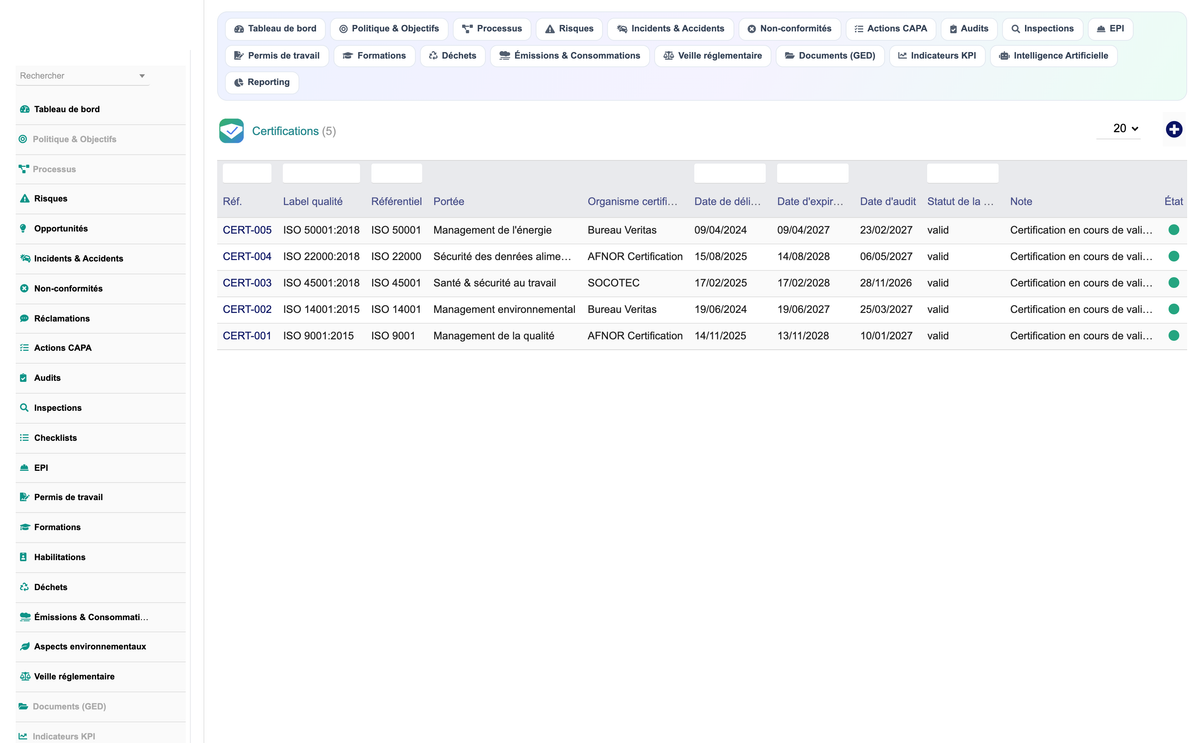Image resolution: width=1200 pixels, height=743 pixels.
Task: Click the Aspects environnementaux leaf icon
Action: (x=24, y=647)
